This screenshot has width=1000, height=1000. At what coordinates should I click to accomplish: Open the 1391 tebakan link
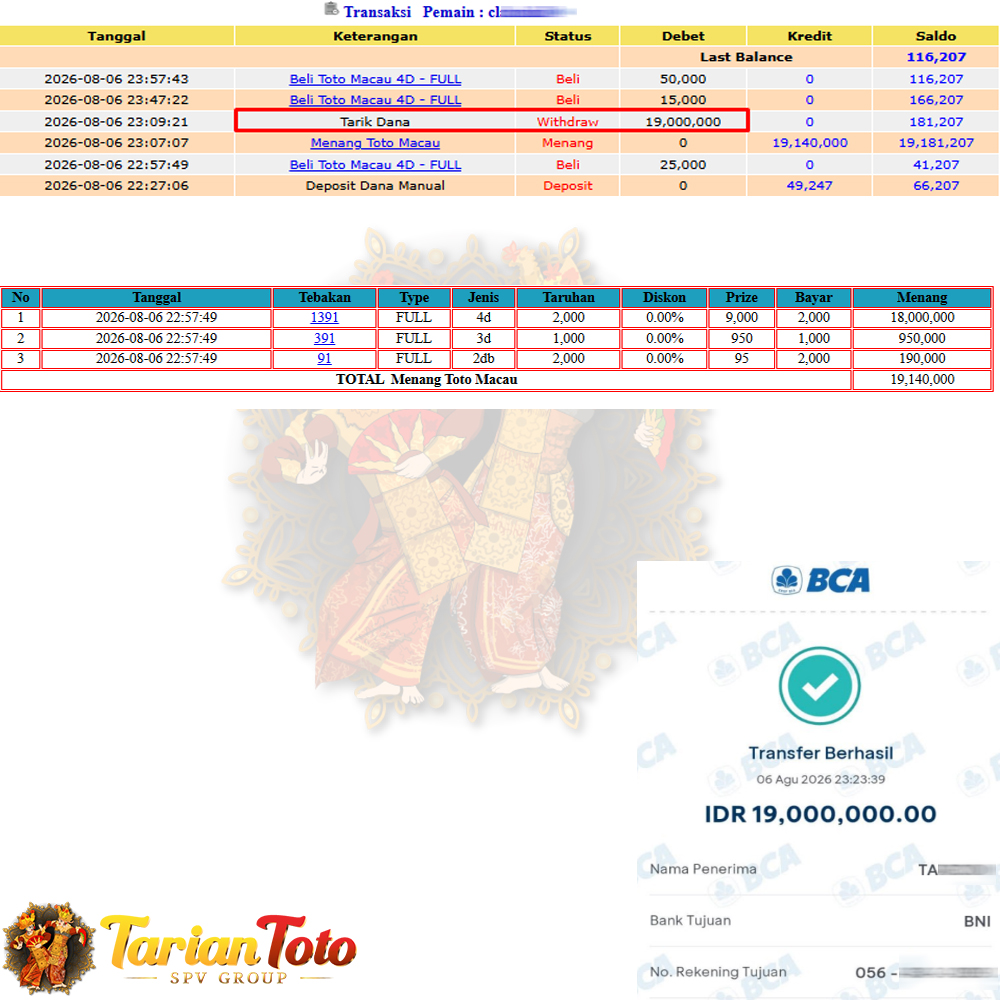tap(324, 318)
